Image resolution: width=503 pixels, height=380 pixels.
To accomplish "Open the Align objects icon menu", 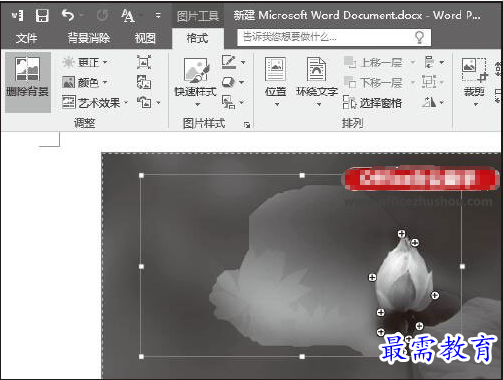I will [430, 62].
